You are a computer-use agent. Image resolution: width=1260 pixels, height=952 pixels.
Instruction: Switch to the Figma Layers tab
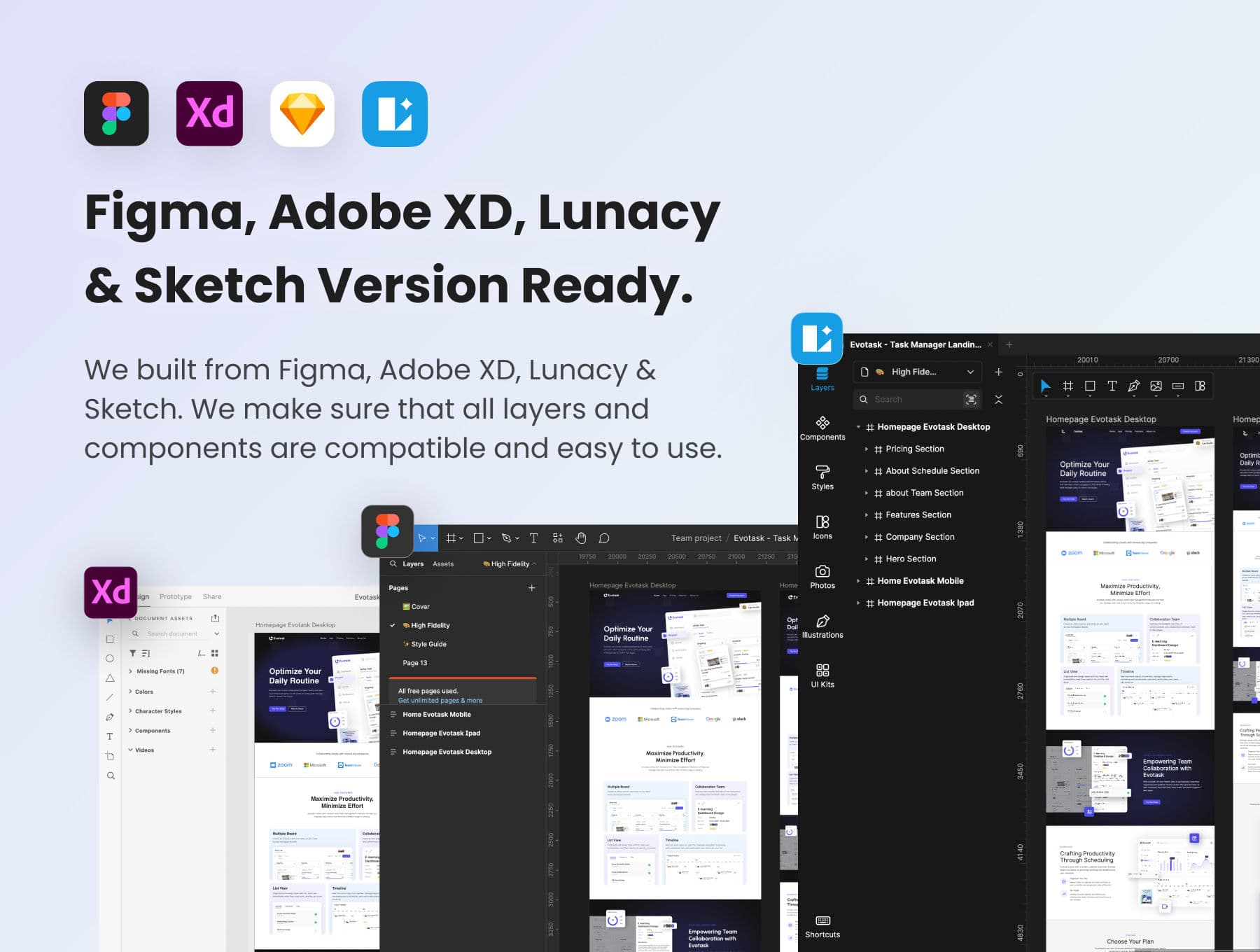click(x=413, y=564)
